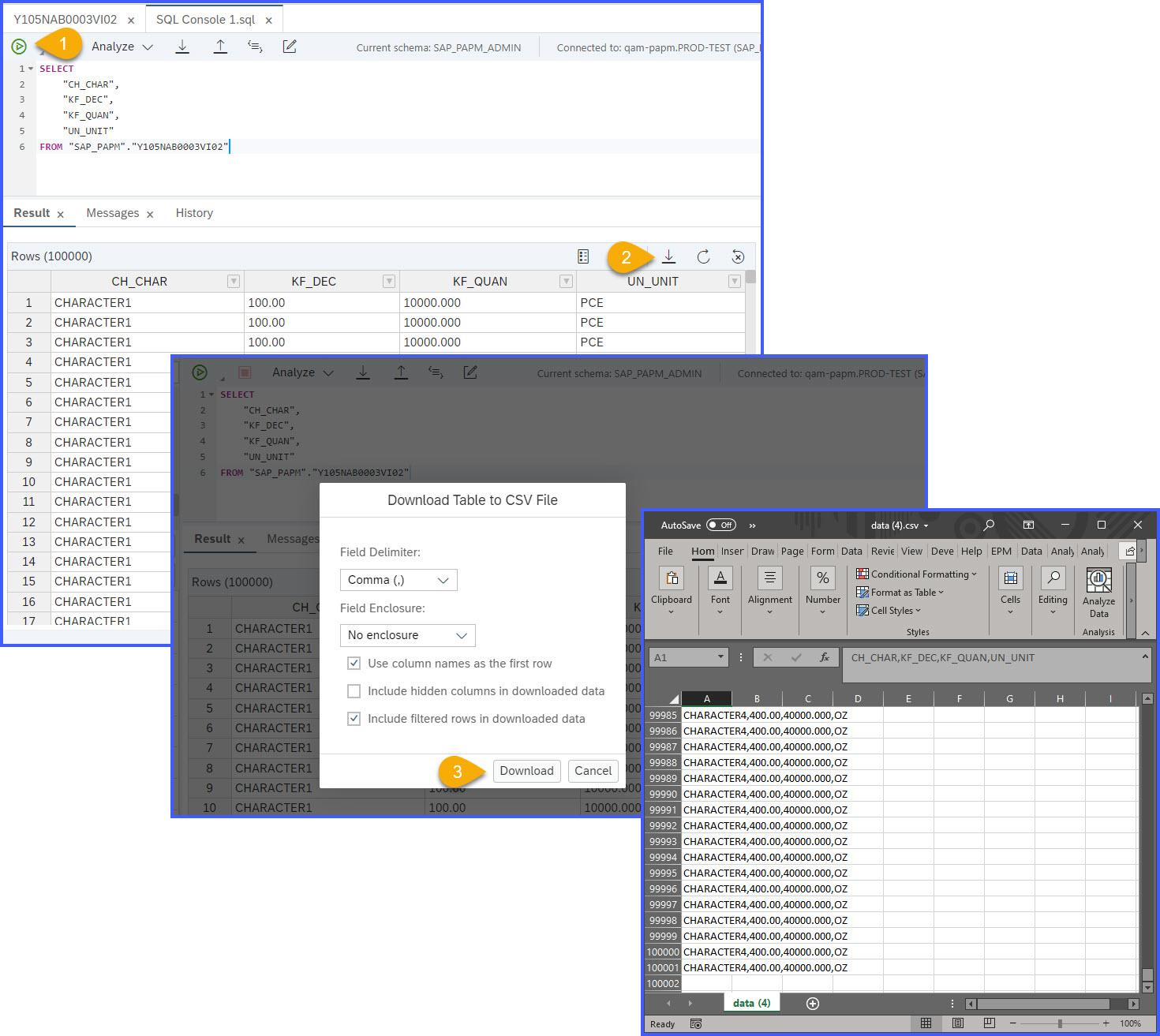Switch to the Messages tab
The image size is (1160, 1036).
[112, 213]
